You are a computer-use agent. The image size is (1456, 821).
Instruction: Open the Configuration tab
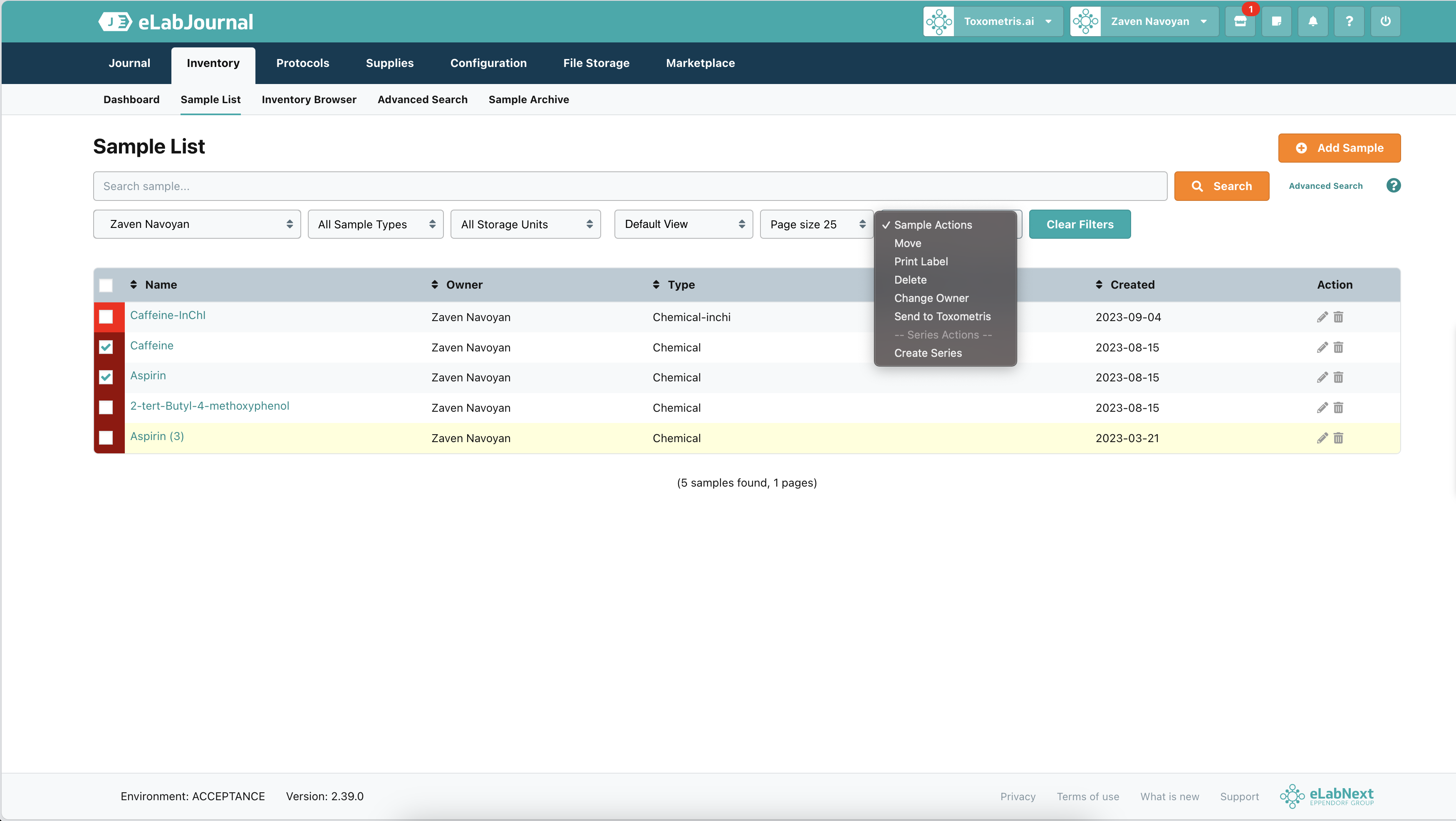pyautogui.click(x=488, y=63)
